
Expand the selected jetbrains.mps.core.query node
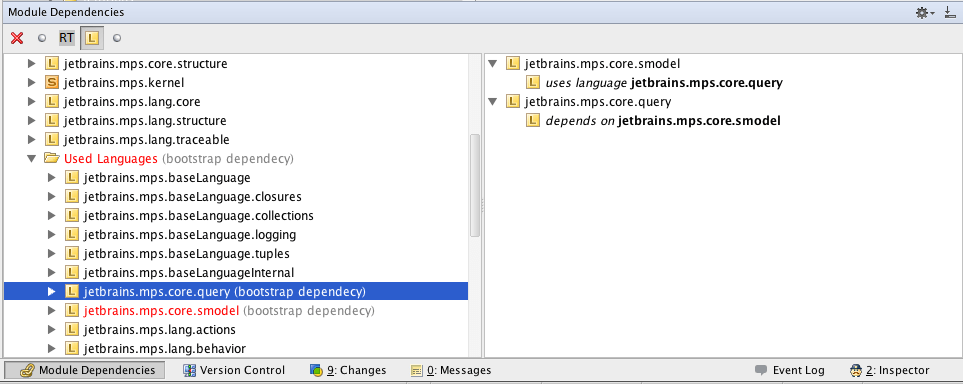(52, 291)
